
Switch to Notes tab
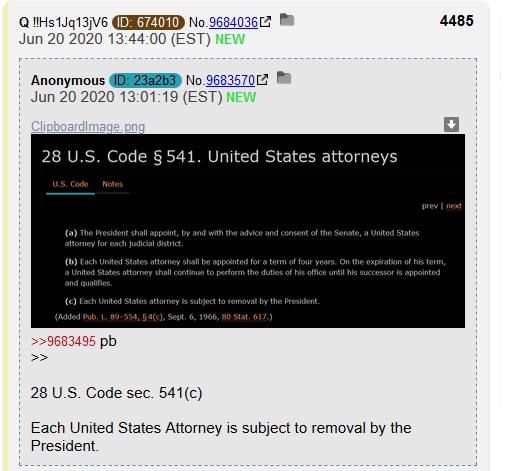pyautogui.click(x=113, y=184)
